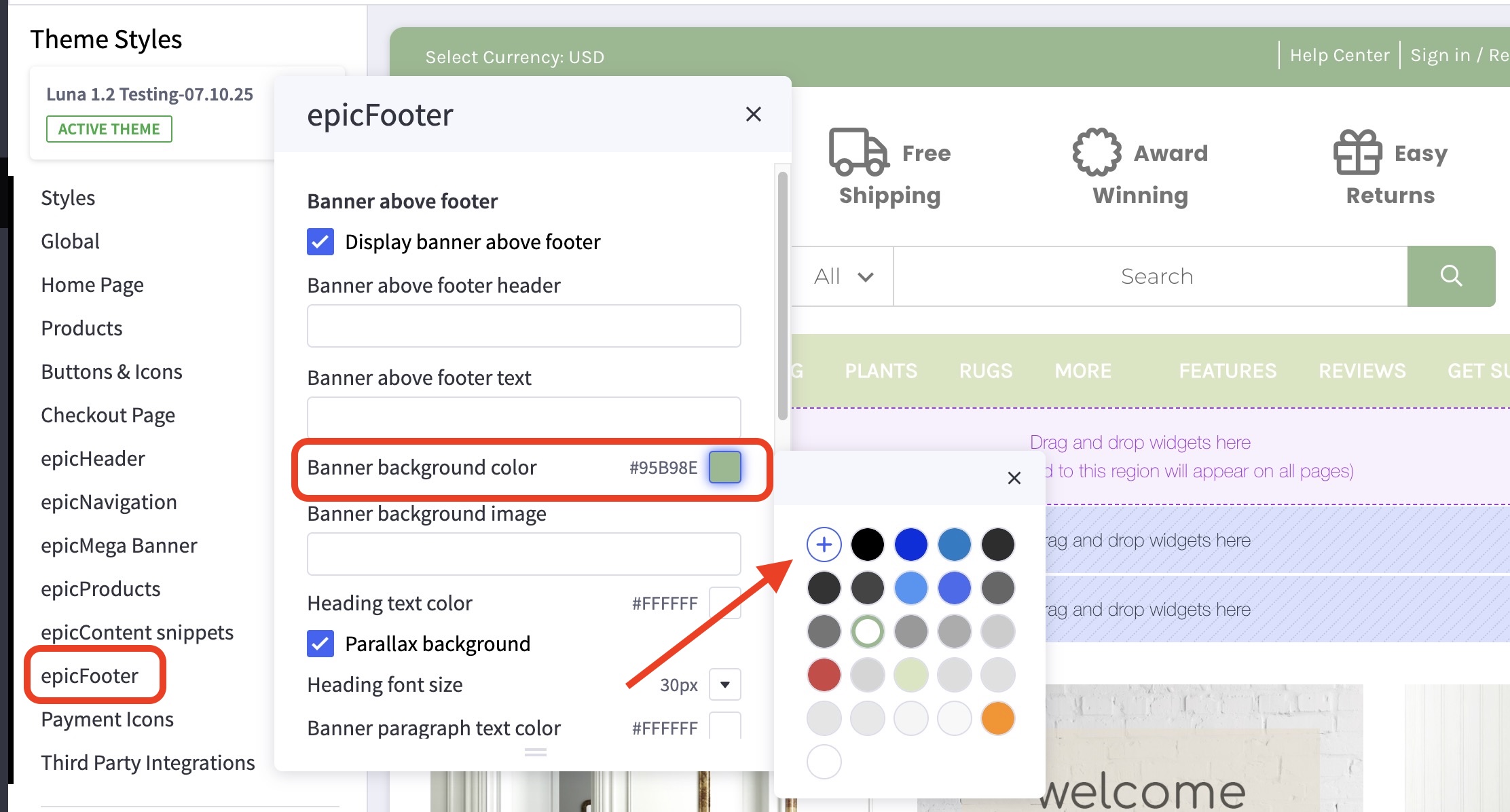Click the plus icon to add a custom color
The image size is (1510, 812).
point(824,544)
